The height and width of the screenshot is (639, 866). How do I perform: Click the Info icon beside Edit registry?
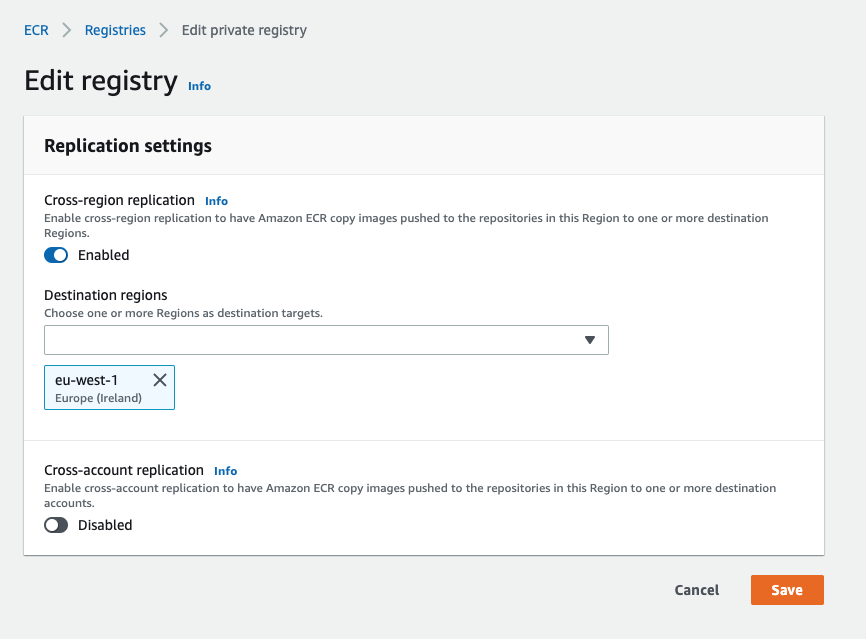click(x=199, y=86)
